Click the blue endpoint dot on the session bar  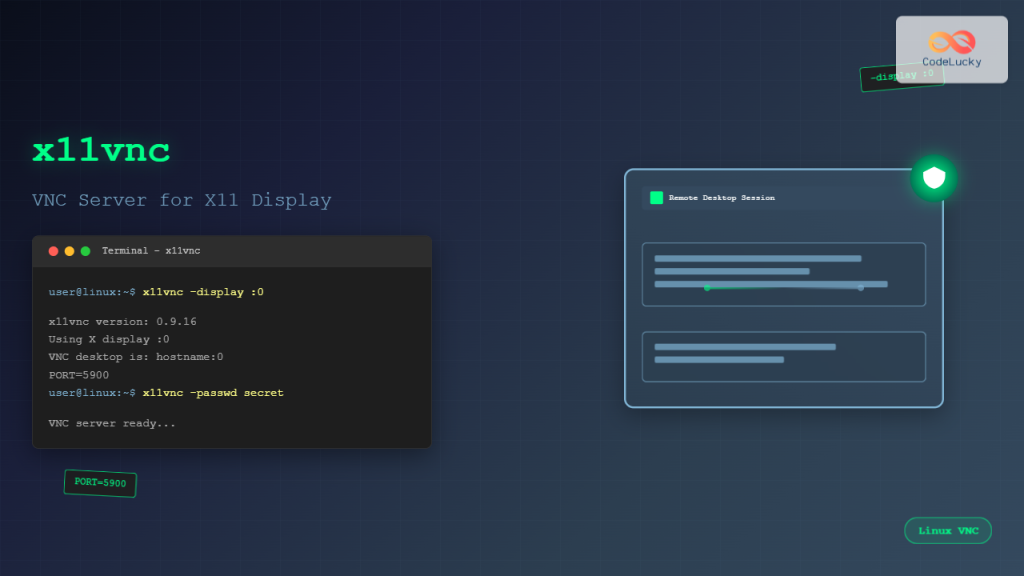point(860,287)
